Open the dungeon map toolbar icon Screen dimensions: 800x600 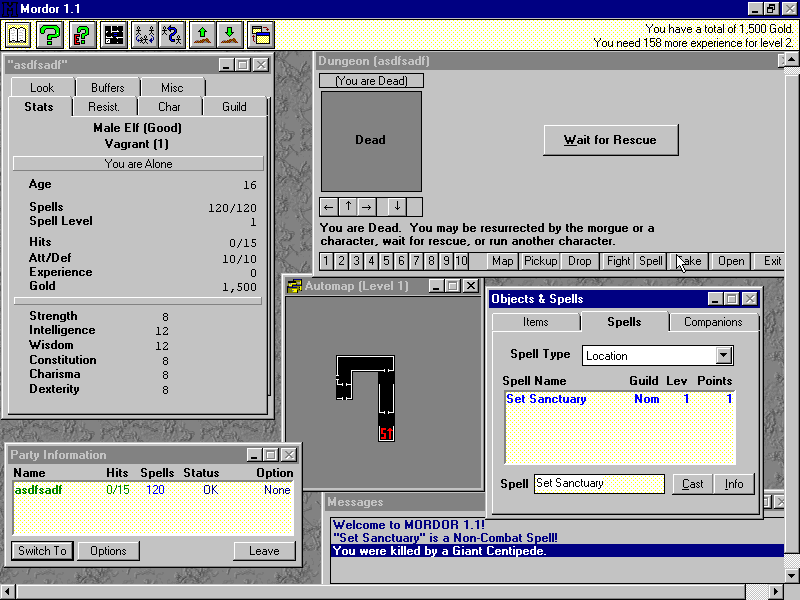[x=114, y=35]
